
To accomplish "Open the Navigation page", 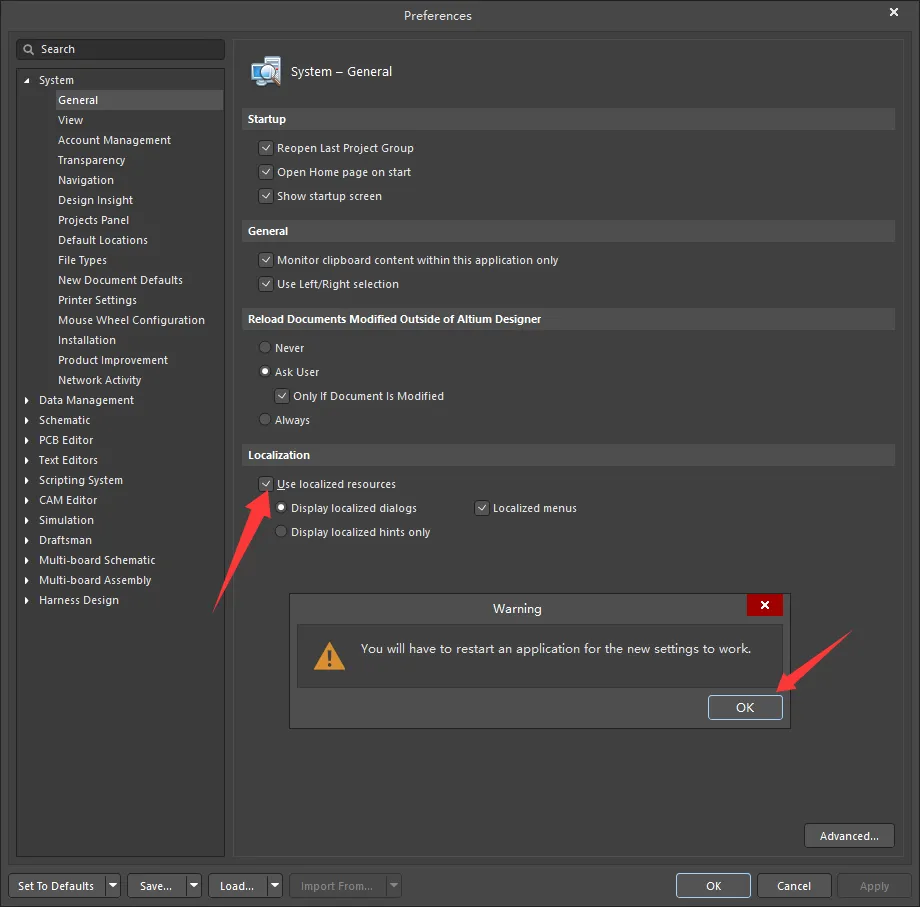I will tap(86, 180).
